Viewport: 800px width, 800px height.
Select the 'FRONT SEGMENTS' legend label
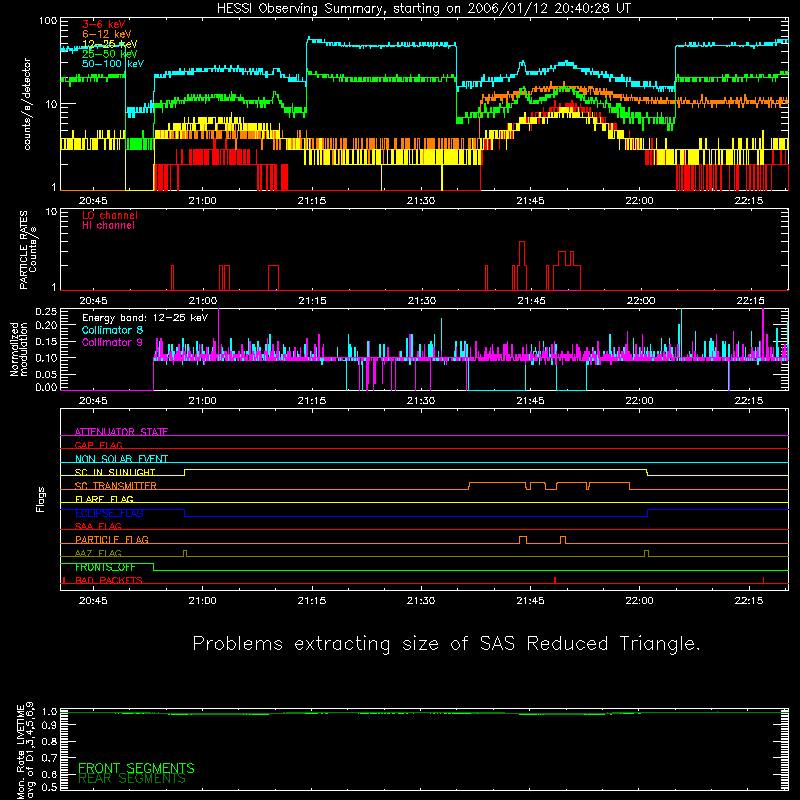click(136, 768)
